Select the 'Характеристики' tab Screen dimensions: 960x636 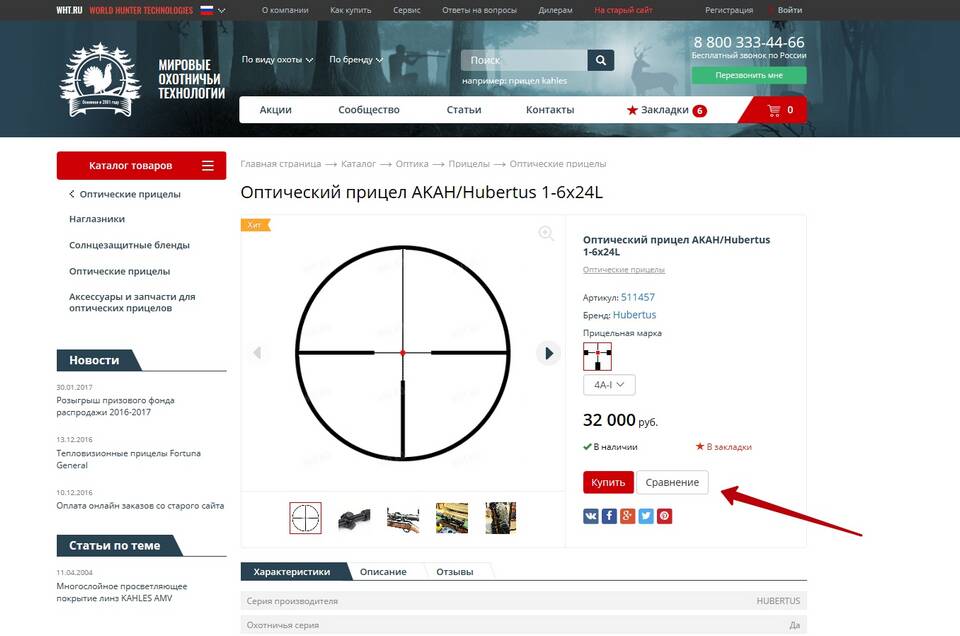click(292, 572)
